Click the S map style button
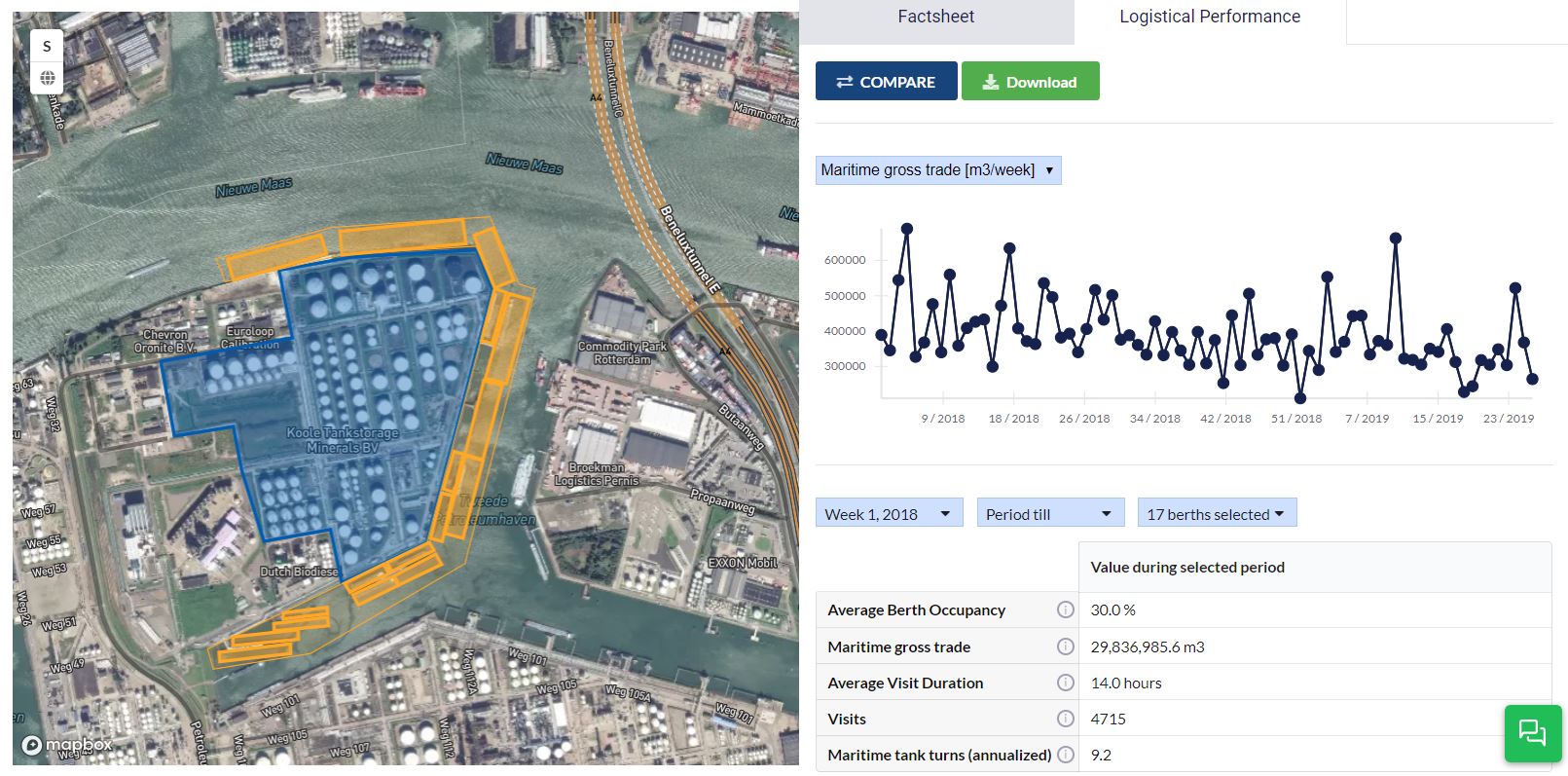Viewport: 1568px width, 776px height. click(47, 46)
